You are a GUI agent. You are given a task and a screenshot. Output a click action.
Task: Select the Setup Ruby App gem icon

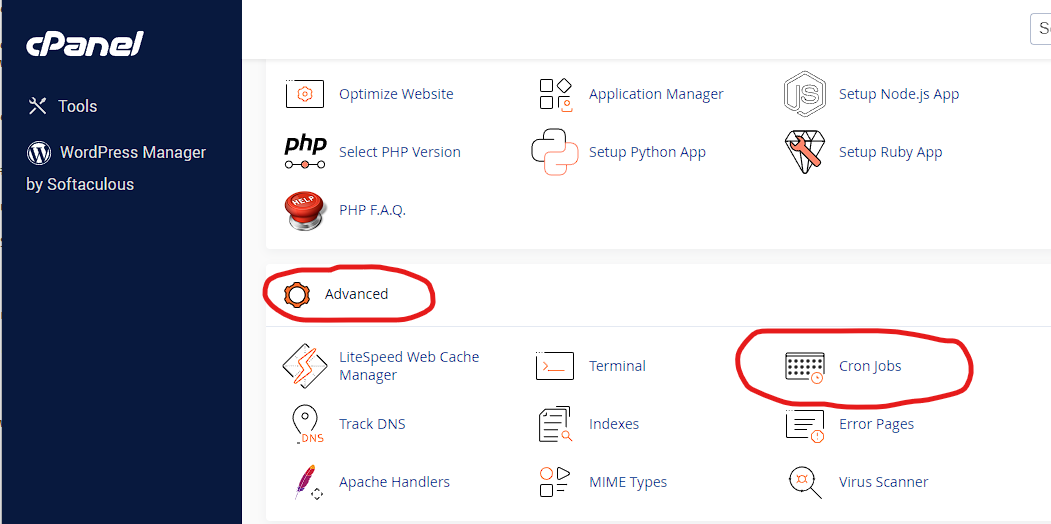[x=804, y=153]
